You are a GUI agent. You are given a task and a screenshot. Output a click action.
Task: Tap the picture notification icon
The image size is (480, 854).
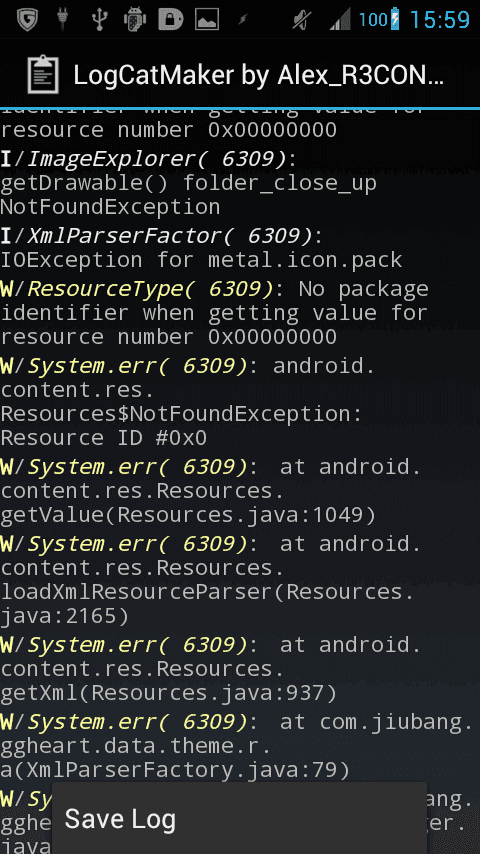coord(207,20)
